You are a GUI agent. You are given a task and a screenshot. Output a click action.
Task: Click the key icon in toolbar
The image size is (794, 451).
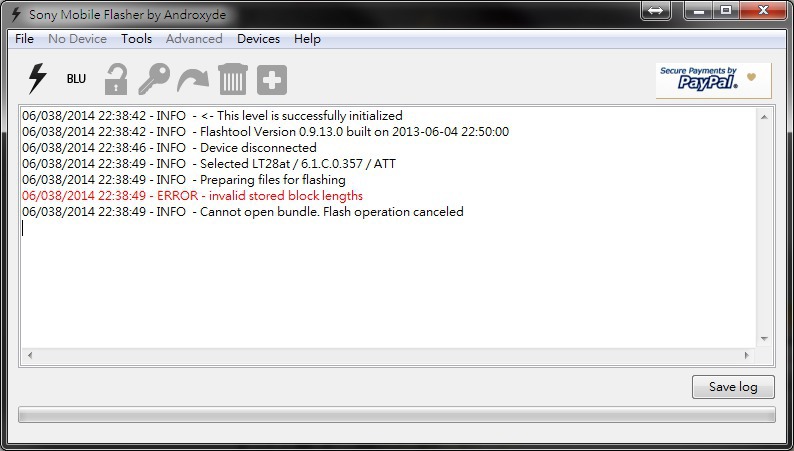154,79
